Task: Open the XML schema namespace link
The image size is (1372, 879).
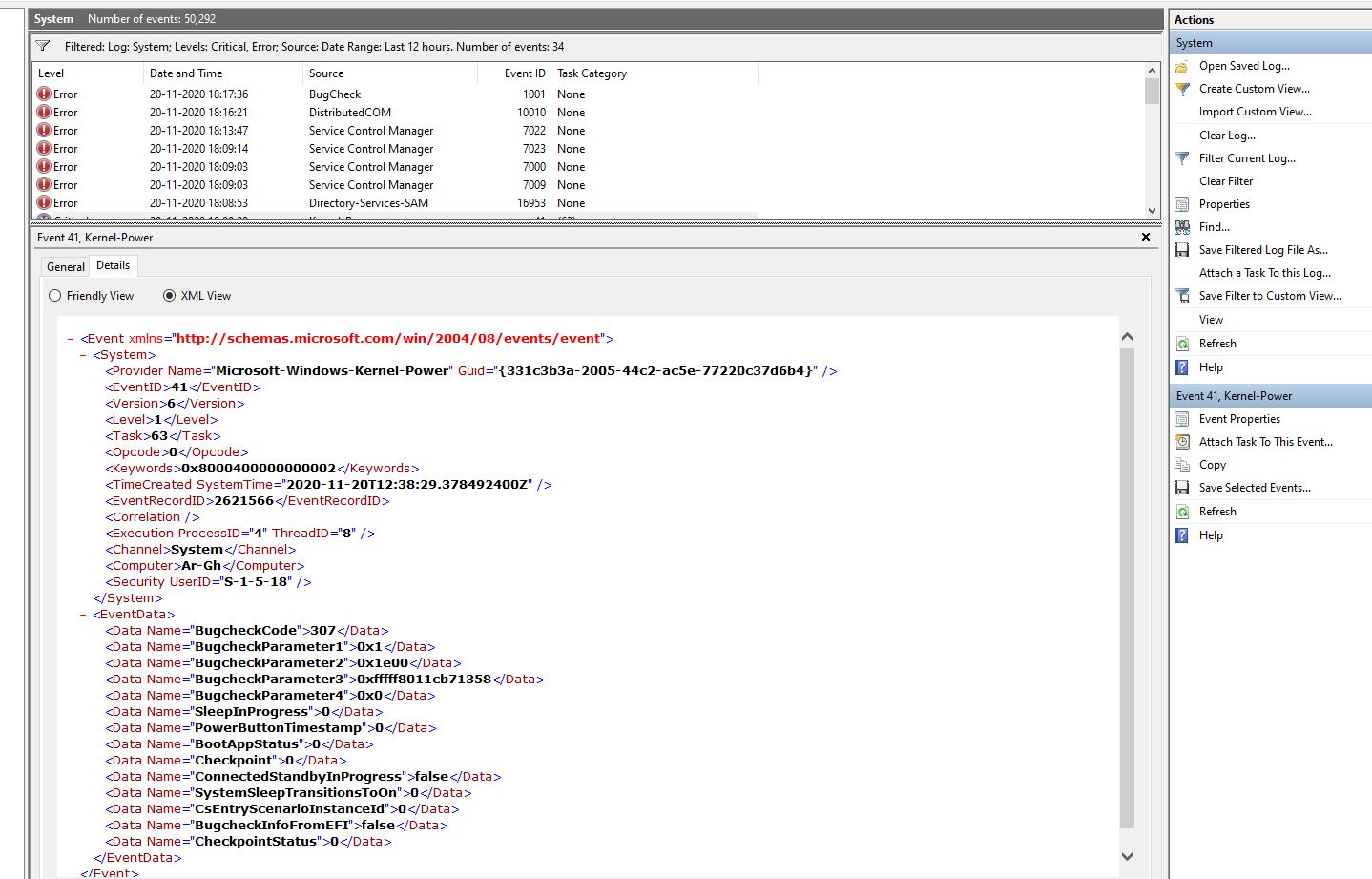Action: (x=388, y=339)
